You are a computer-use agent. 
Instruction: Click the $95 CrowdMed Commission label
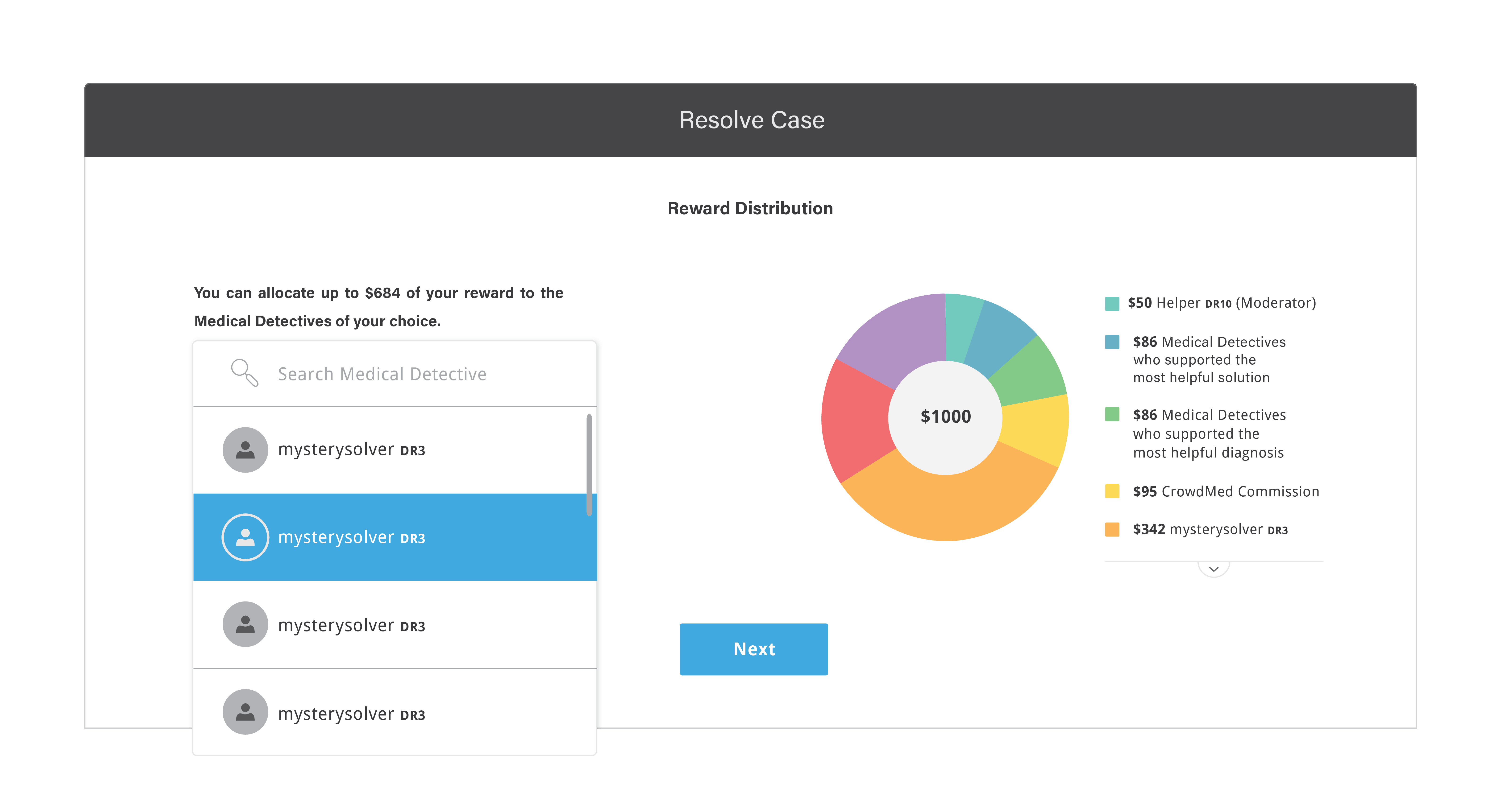click(x=1226, y=492)
